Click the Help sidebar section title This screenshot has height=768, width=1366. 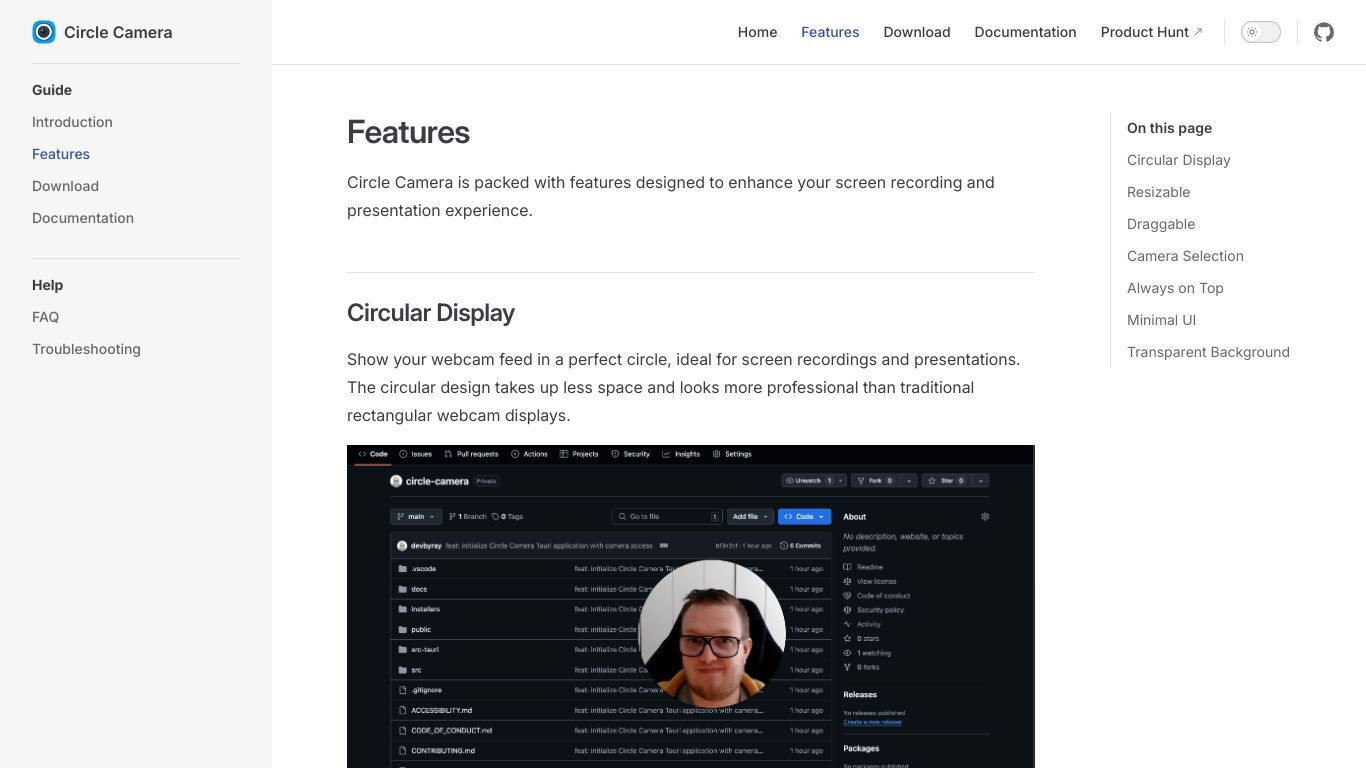pyautogui.click(x=47, y=285)
